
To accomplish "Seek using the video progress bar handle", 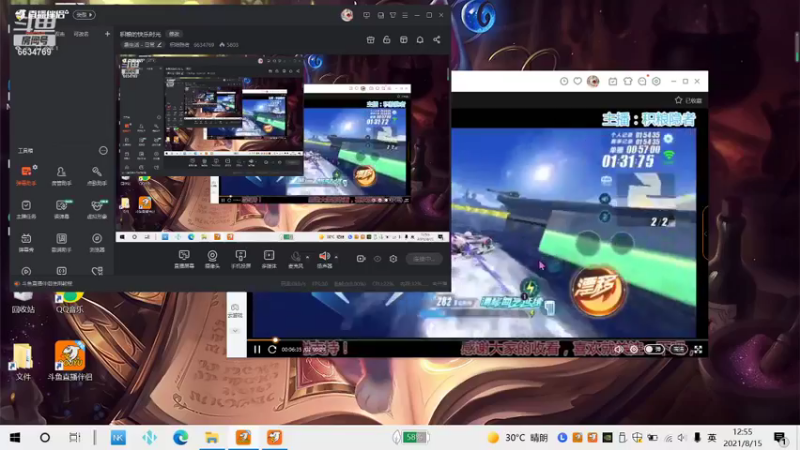I will tap(275, 340).
